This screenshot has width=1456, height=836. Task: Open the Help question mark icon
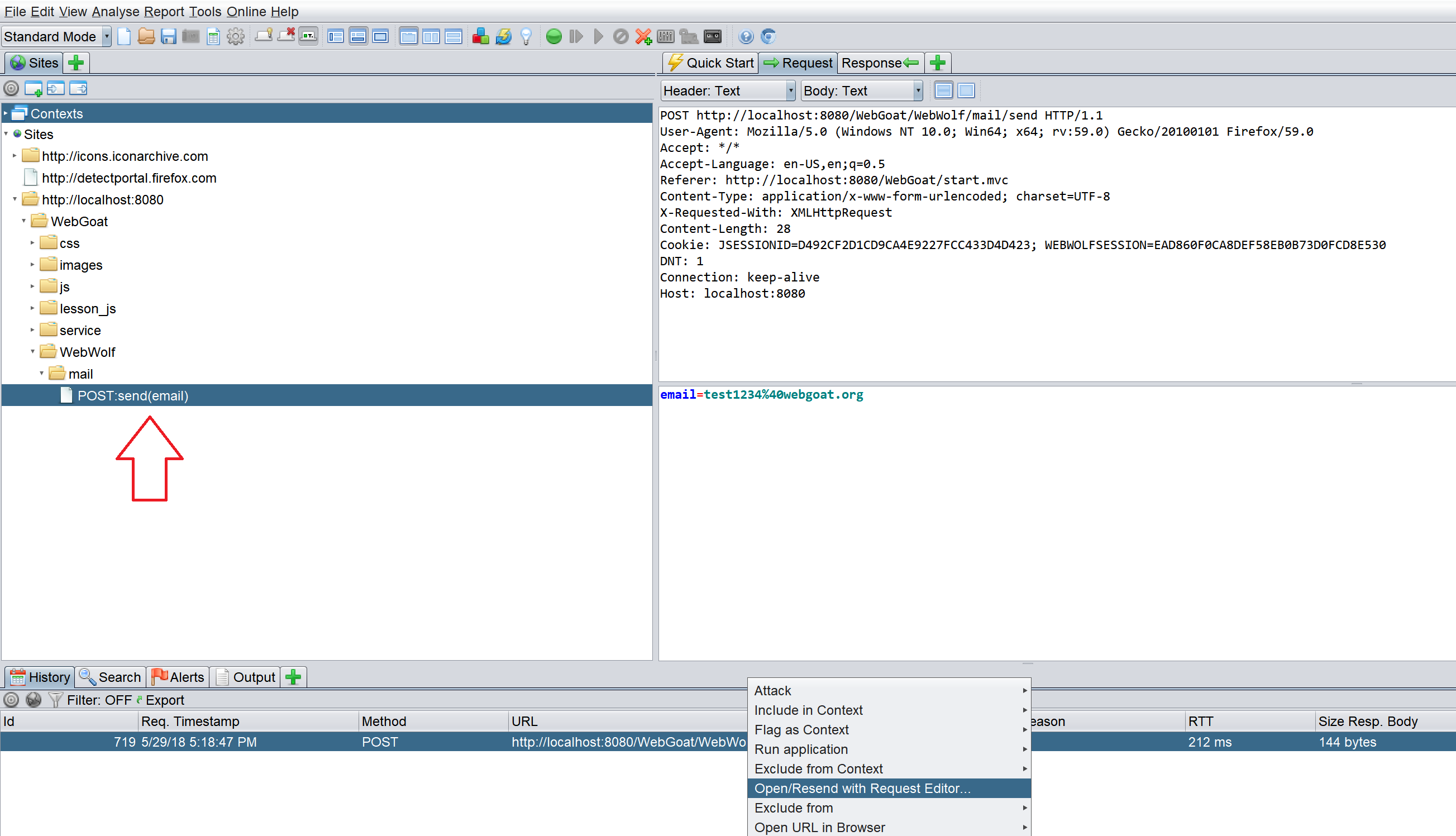point(746,37)
